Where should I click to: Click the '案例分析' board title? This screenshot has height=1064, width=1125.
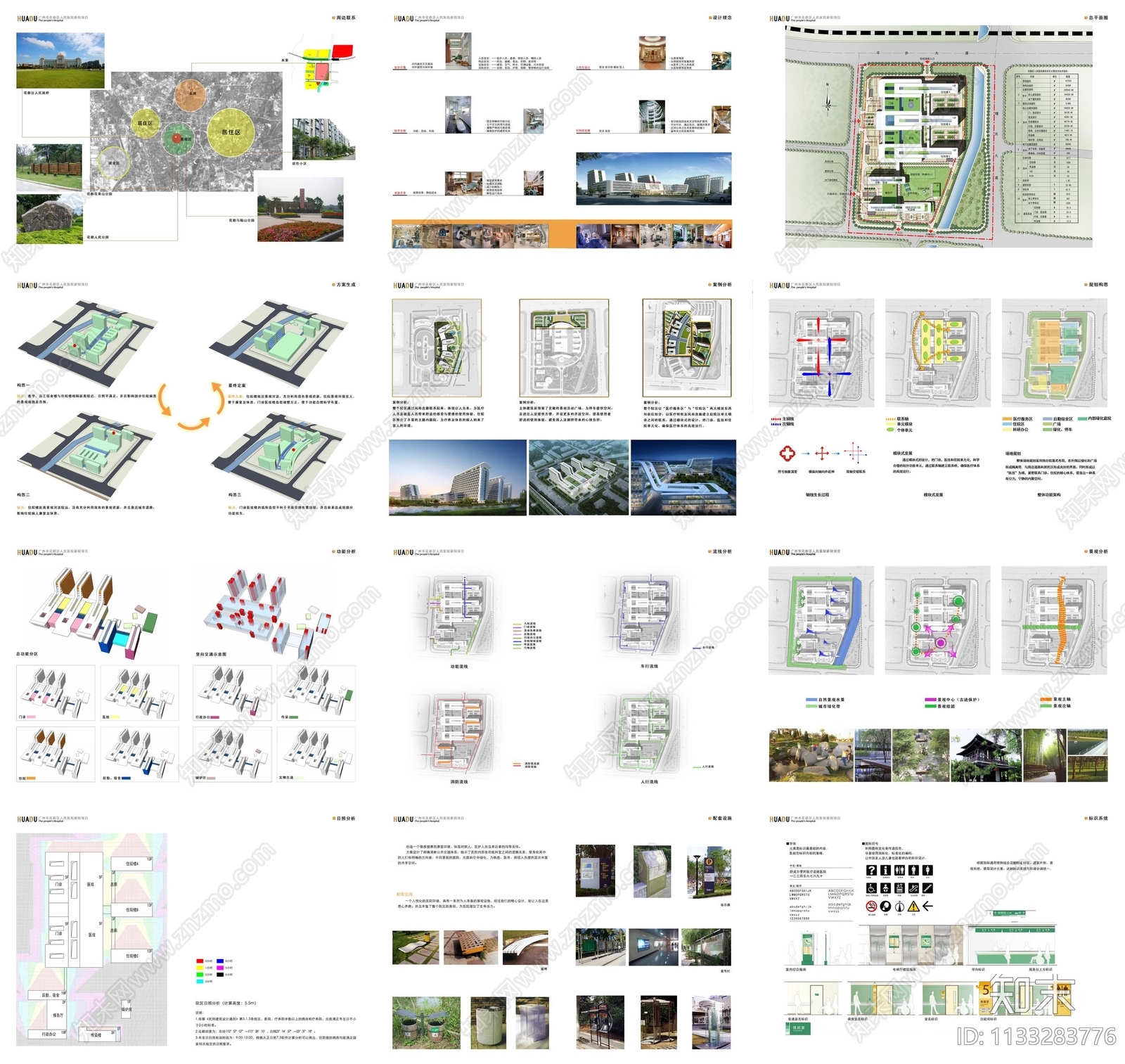(x=721, y=285)
